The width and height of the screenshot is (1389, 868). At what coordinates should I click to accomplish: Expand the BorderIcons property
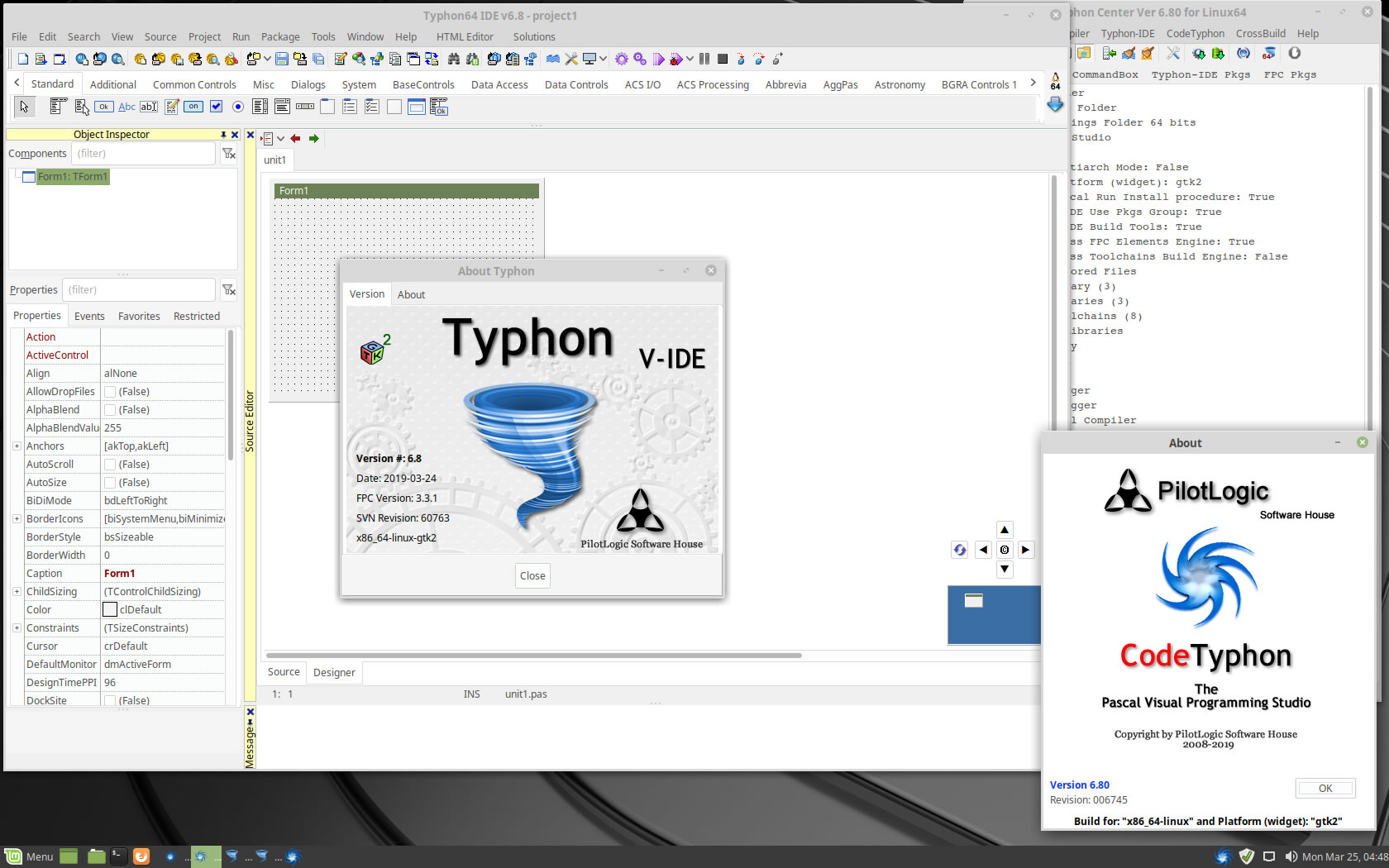pos(17,519)
